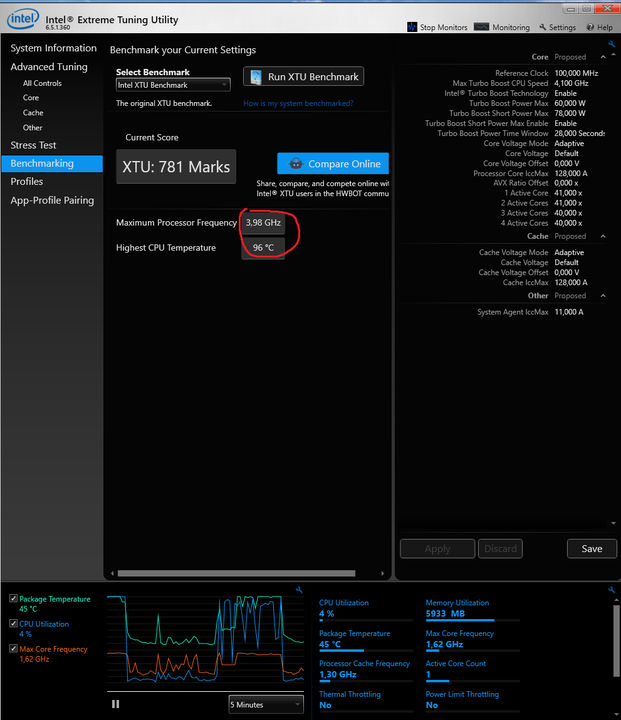Open Settings wrench icon

click(542, 27)
